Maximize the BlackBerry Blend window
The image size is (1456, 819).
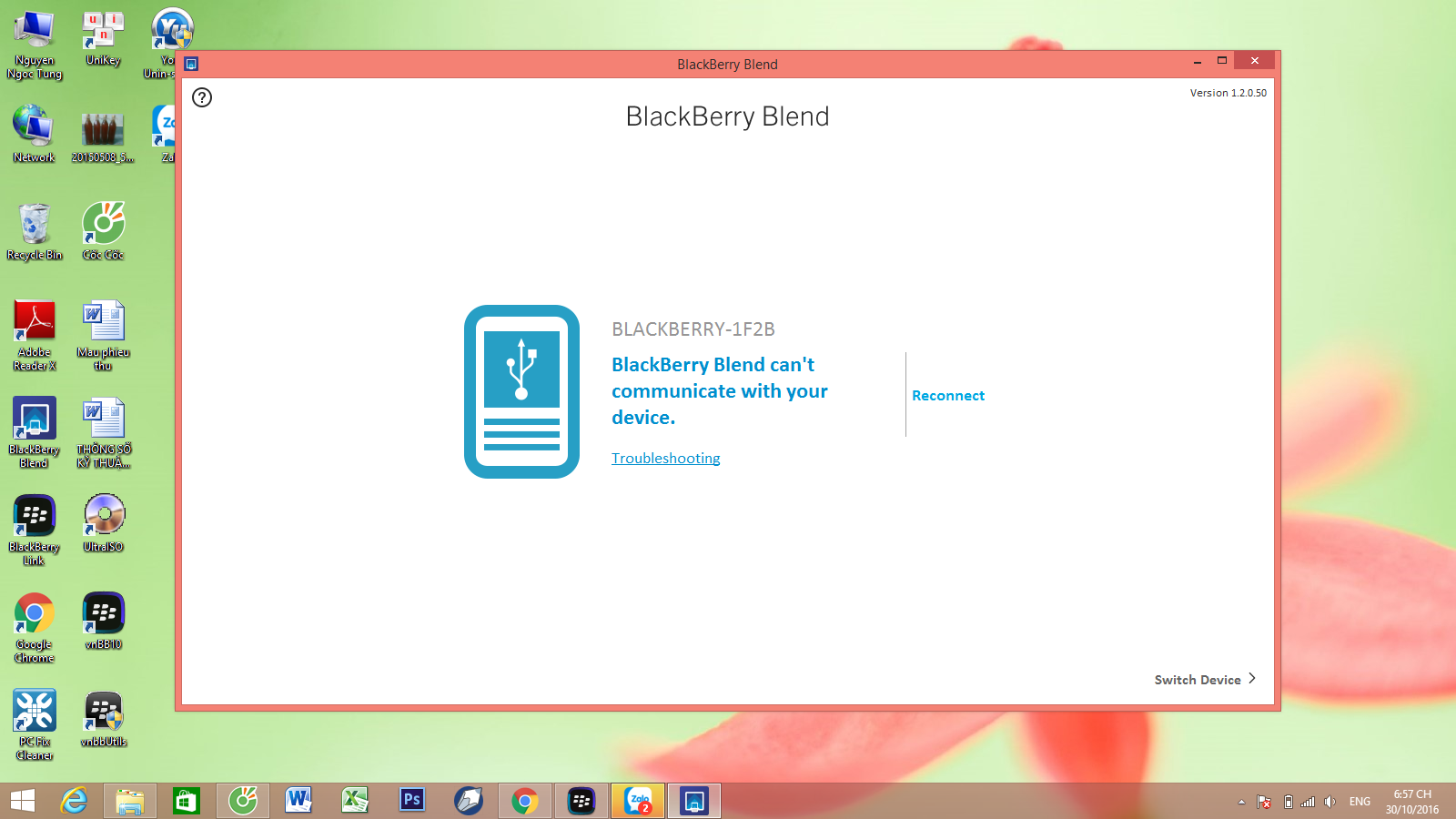coord(1222,61)
